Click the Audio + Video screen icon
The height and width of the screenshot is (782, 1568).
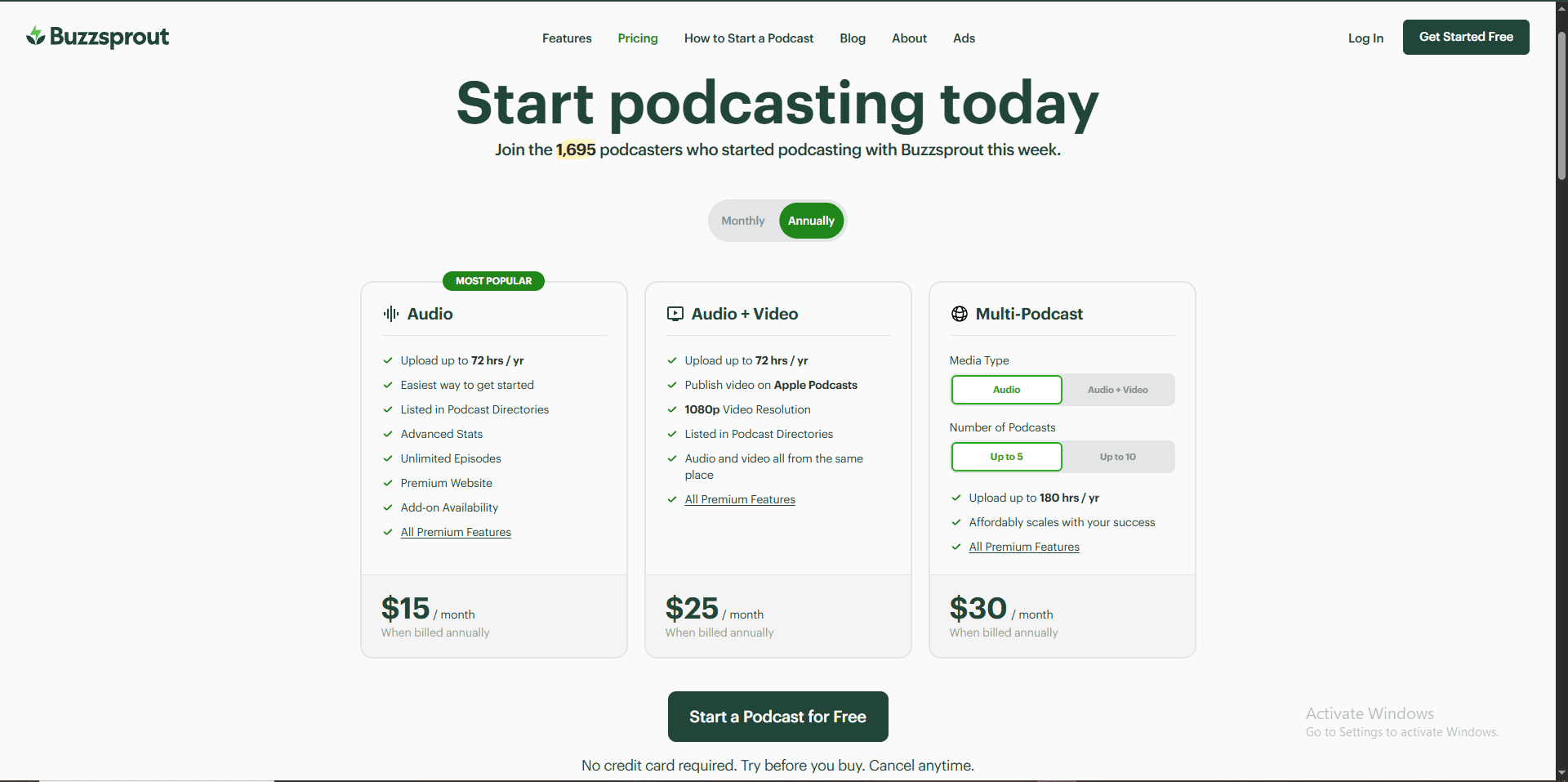675,314
